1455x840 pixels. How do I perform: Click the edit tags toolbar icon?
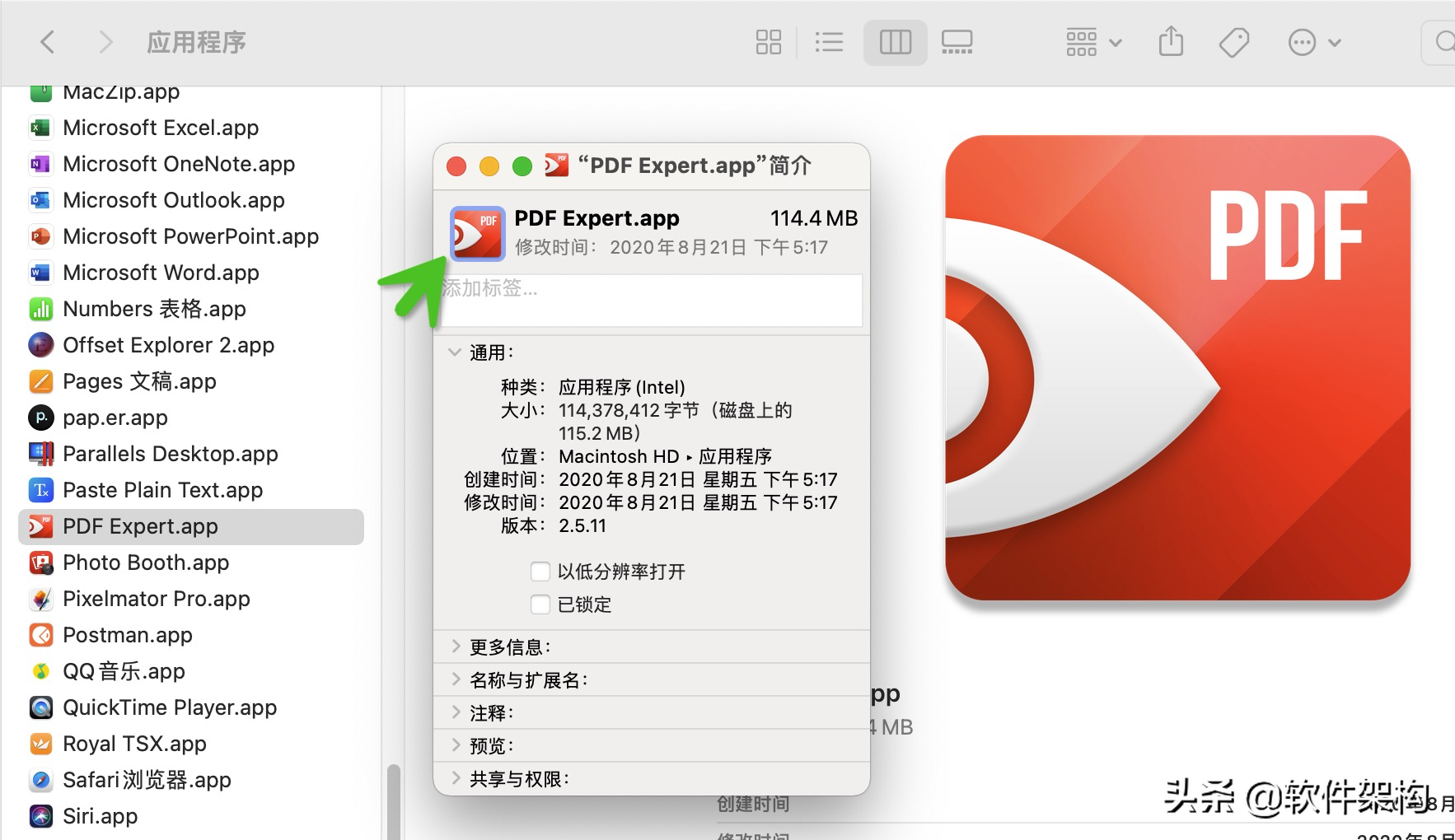(x=1233, y=42)
